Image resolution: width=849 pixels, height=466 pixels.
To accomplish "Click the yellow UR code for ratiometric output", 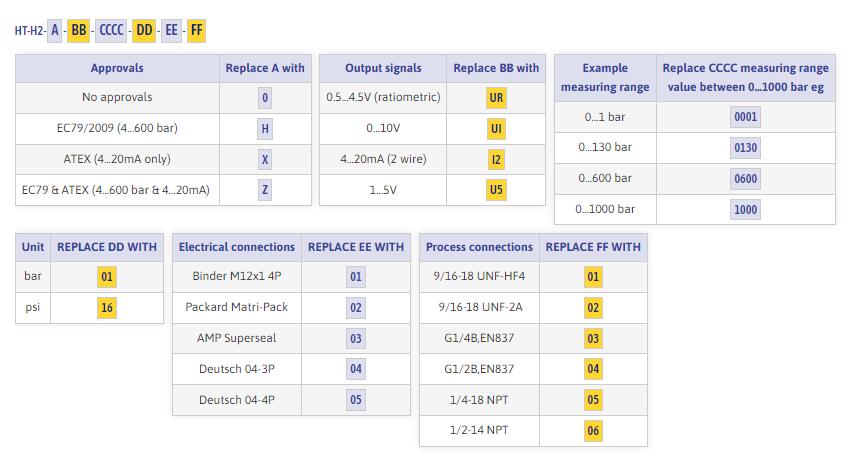I will (x=496, y=98).
